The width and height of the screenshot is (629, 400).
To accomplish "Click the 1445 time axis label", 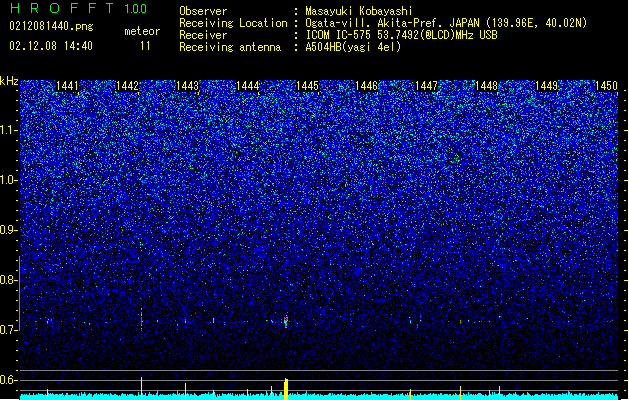I will coord(307,86).
